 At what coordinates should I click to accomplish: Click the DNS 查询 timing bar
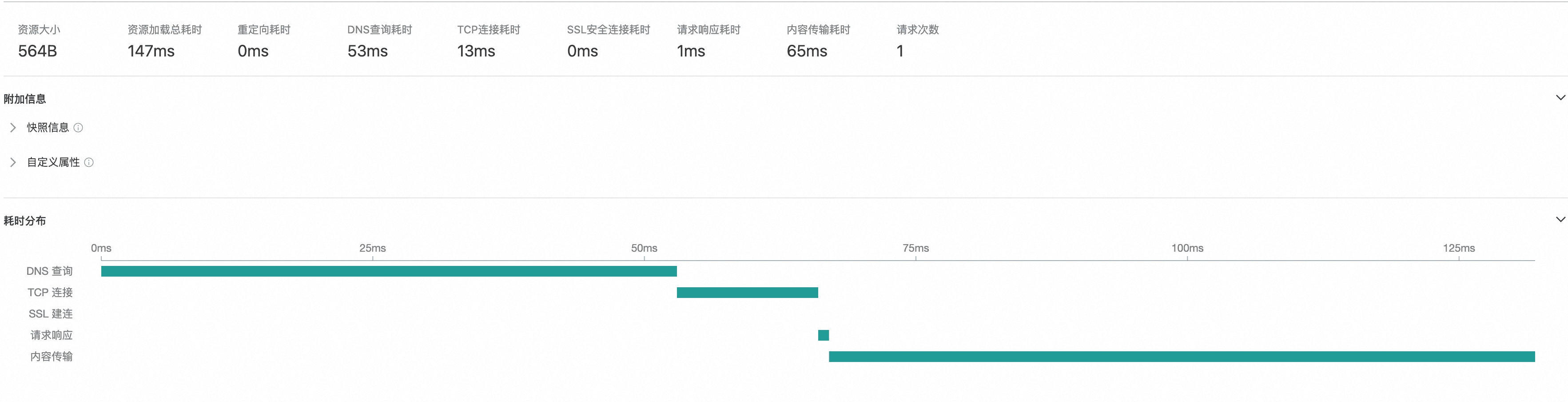(x=388, y=271)
